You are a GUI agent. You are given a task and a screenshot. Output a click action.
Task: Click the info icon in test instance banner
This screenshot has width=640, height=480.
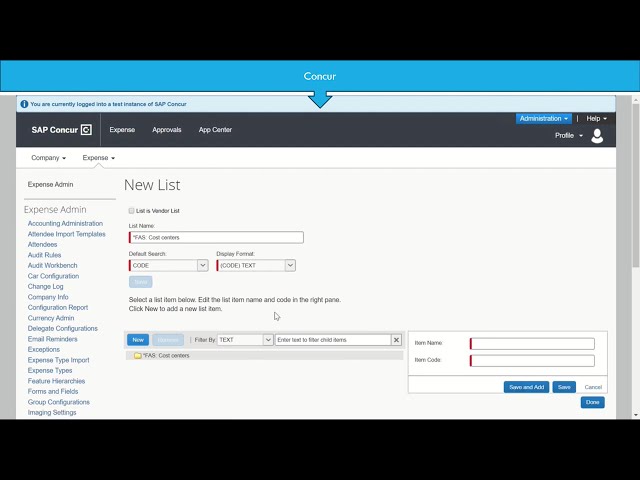coord(24,104)
